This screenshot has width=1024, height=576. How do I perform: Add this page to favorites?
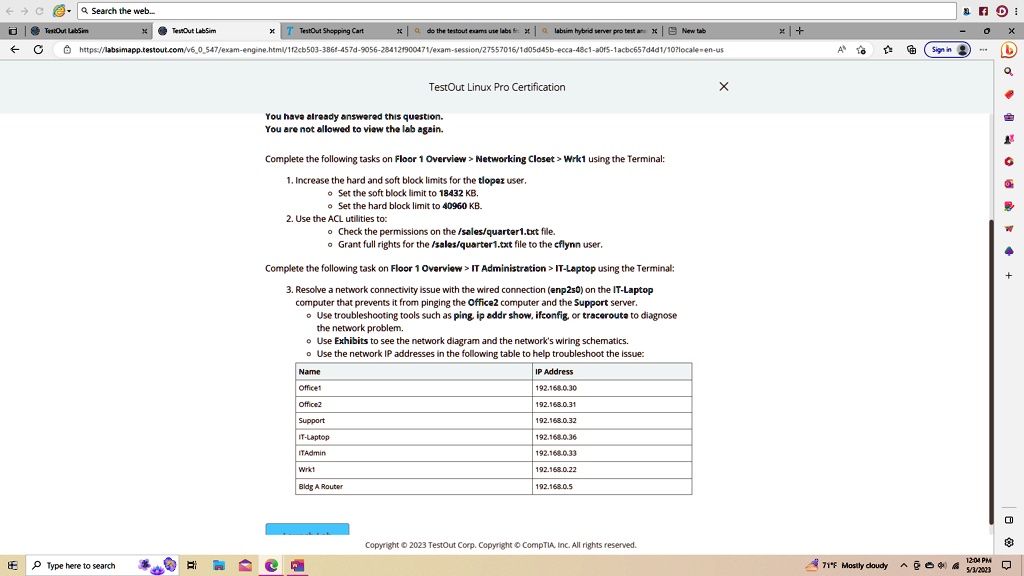[x=861, y=50]
